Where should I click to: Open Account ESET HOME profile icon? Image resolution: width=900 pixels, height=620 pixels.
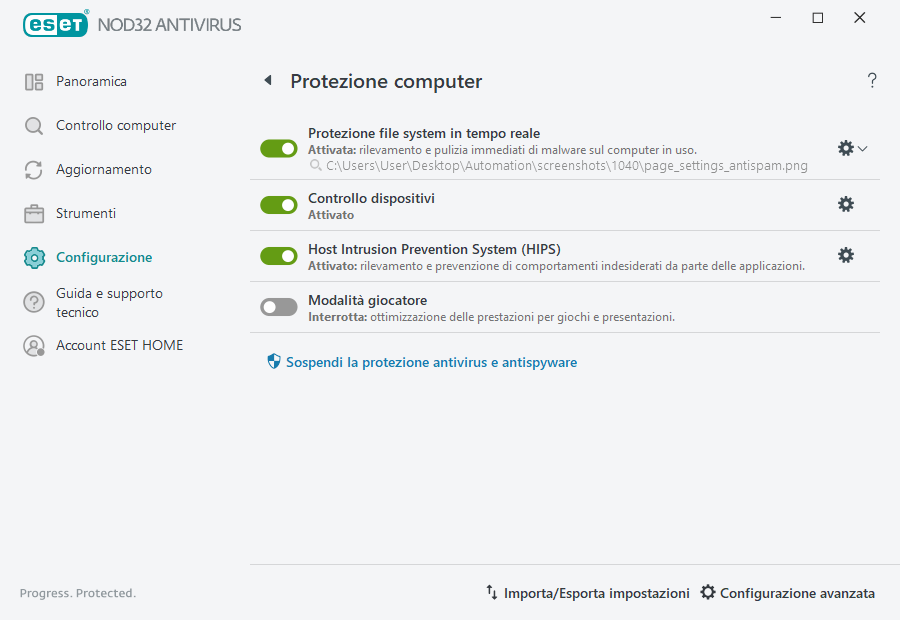pyautogui.click(x=33, y=345)
